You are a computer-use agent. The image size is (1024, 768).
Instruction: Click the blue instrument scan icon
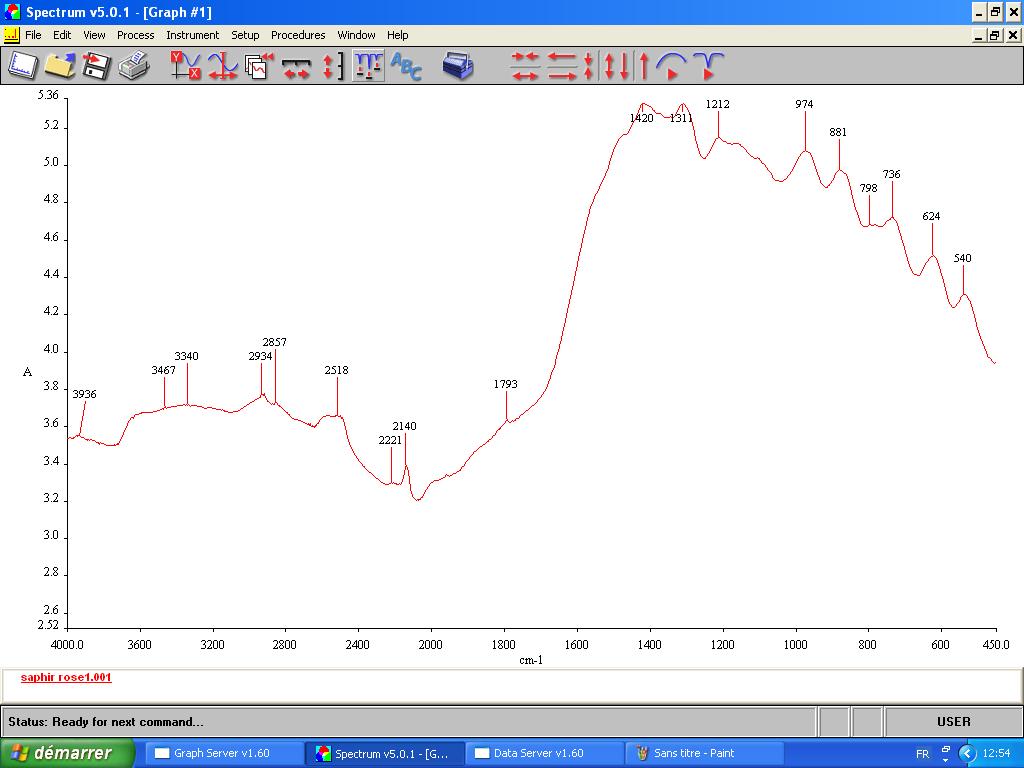pos(458,66)
